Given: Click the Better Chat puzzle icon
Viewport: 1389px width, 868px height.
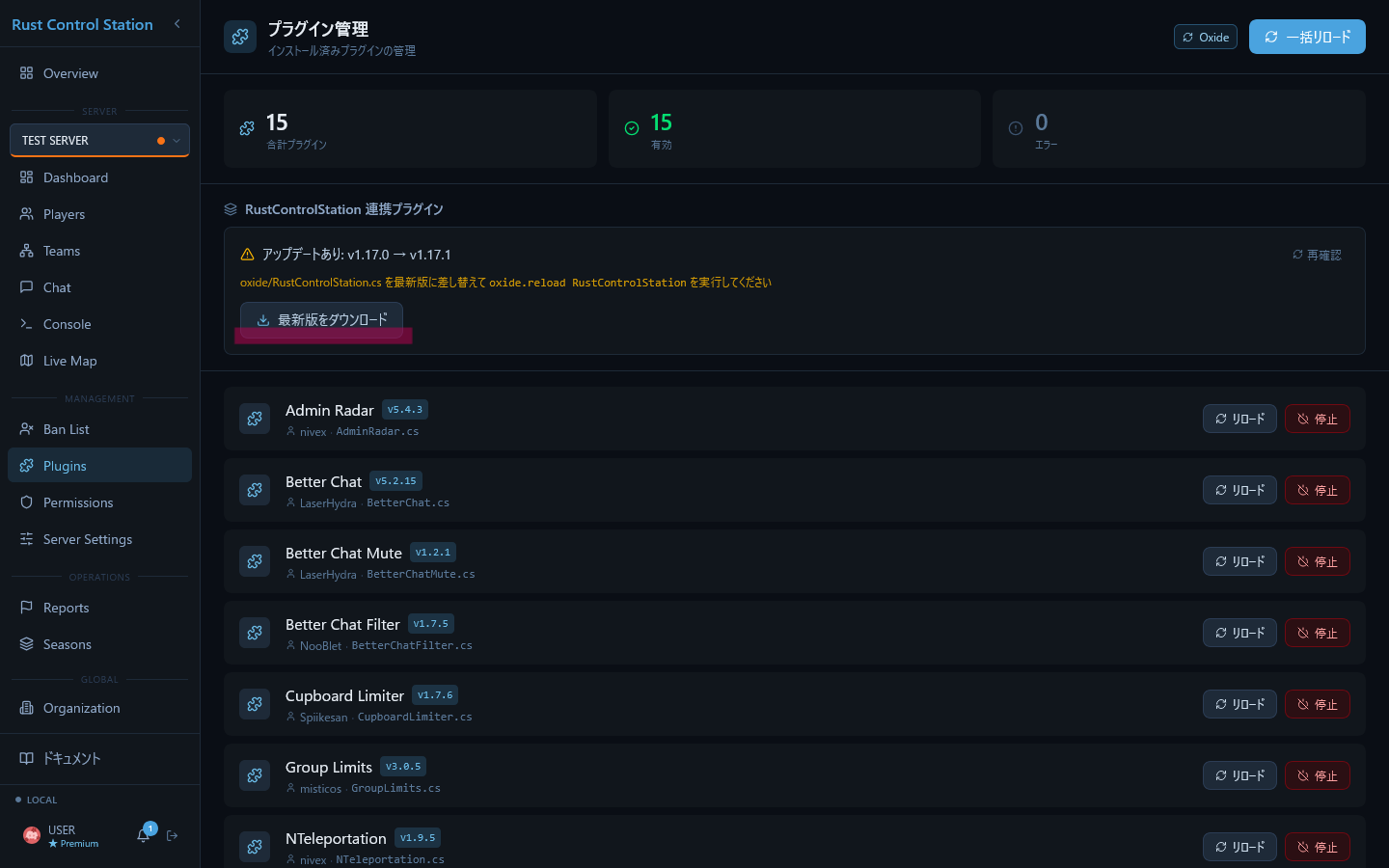Looking at the screenshot, I should click(x=255, y=490).
